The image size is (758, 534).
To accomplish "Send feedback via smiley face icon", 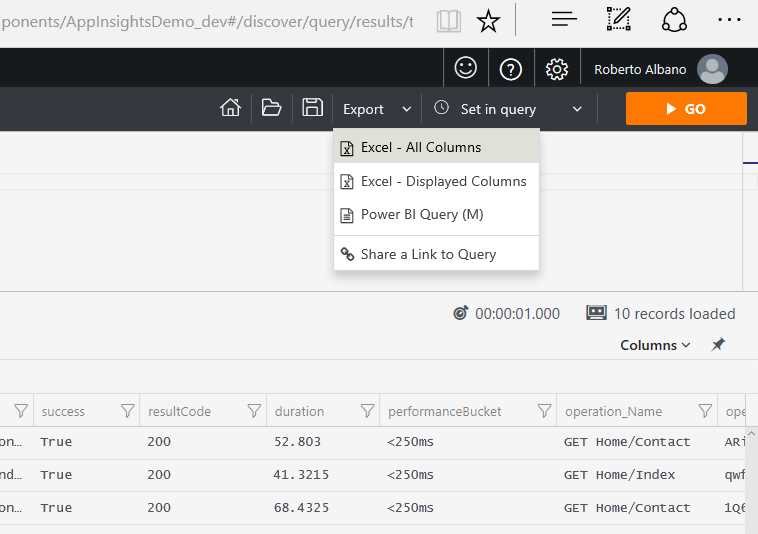I will tap(466, 68).
